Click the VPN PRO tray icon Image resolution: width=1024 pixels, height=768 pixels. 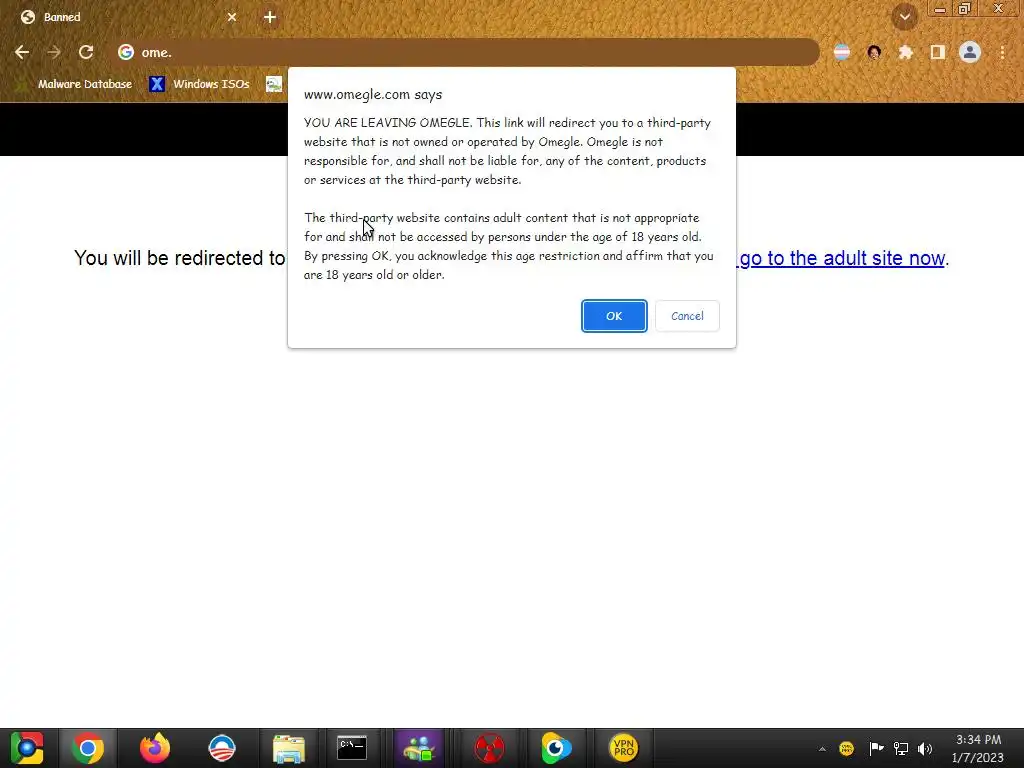[846, 749]
